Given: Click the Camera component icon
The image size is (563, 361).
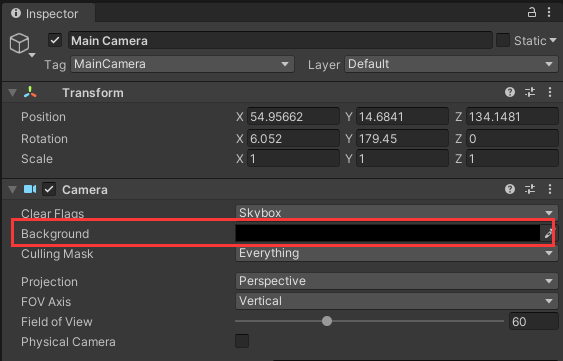Looking at the screenshot, I should click(x=30, y=189).
